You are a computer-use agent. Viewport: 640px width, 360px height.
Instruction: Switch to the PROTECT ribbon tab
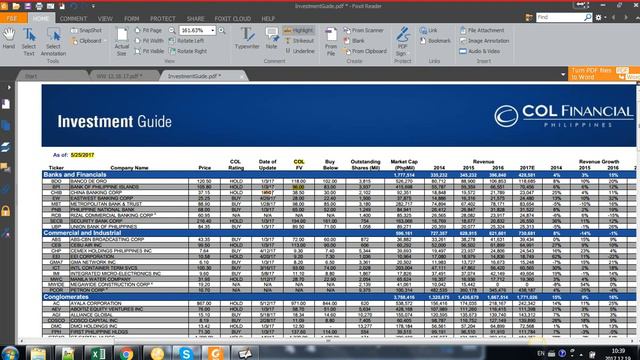[x=162, y=18]
